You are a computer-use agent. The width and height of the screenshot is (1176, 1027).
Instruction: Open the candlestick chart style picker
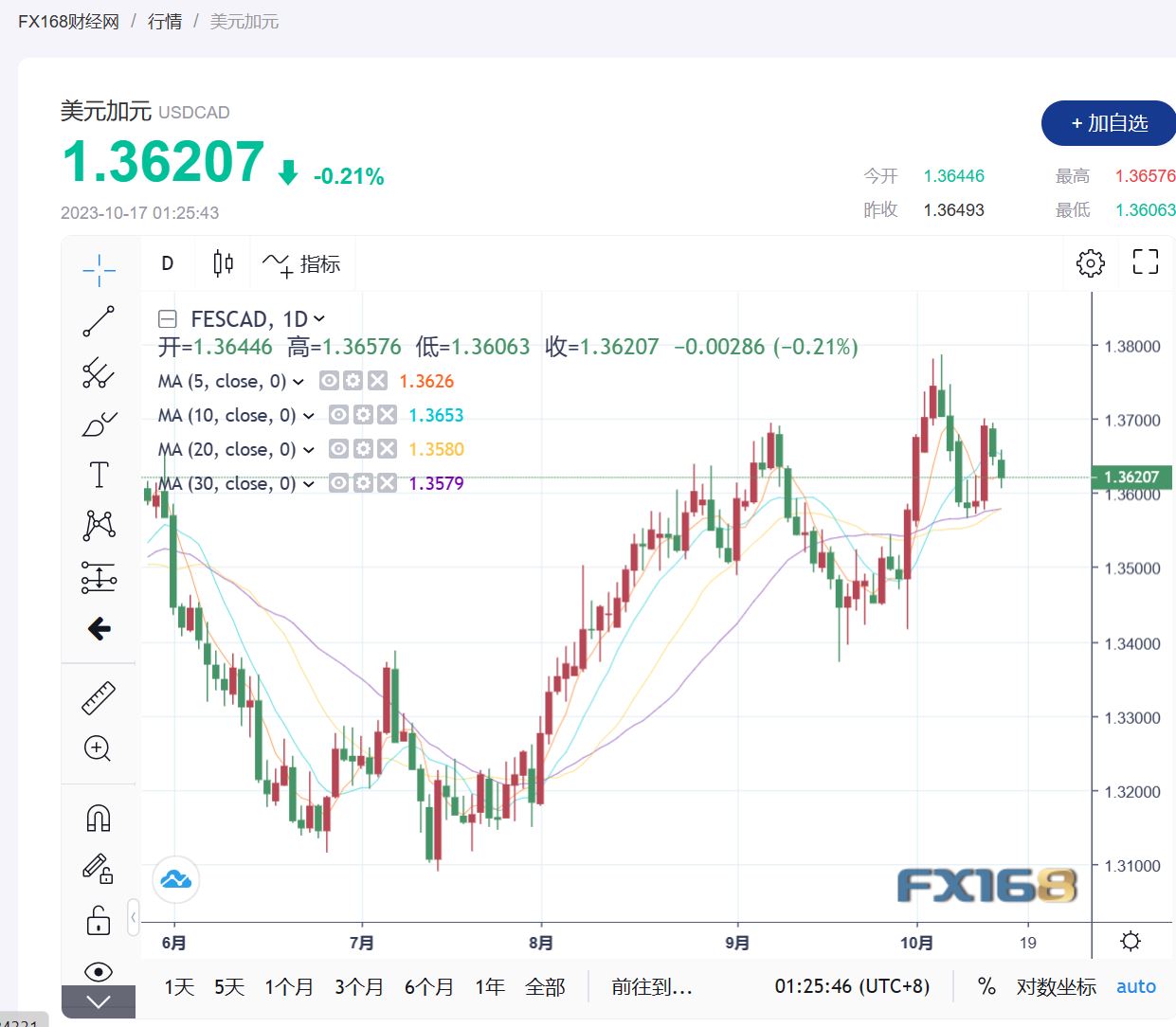click(224, 263)
